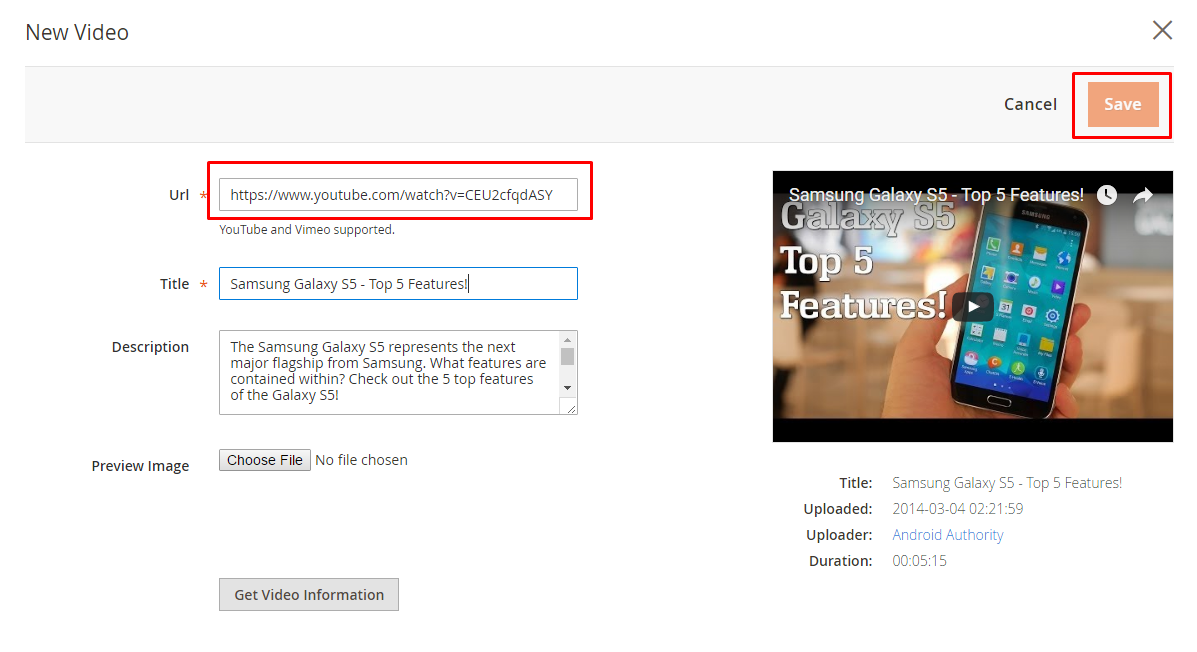Screen dimensions: 1197x652
Task: Click the duration value '00:05:15'
Action: [919, 560]
